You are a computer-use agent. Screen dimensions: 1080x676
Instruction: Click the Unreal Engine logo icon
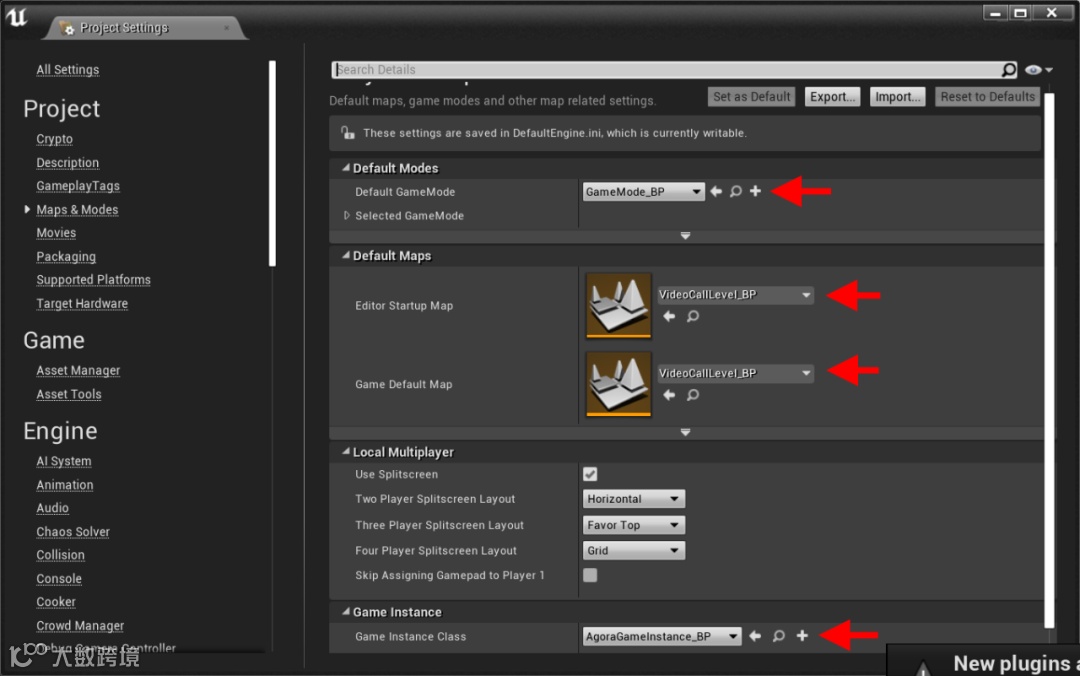point(17,17)
